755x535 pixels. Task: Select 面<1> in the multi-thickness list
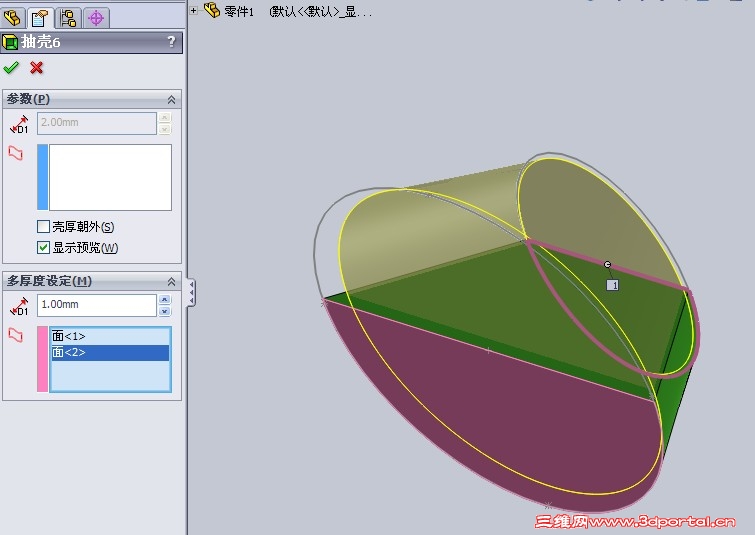click(x=110, y=336)
